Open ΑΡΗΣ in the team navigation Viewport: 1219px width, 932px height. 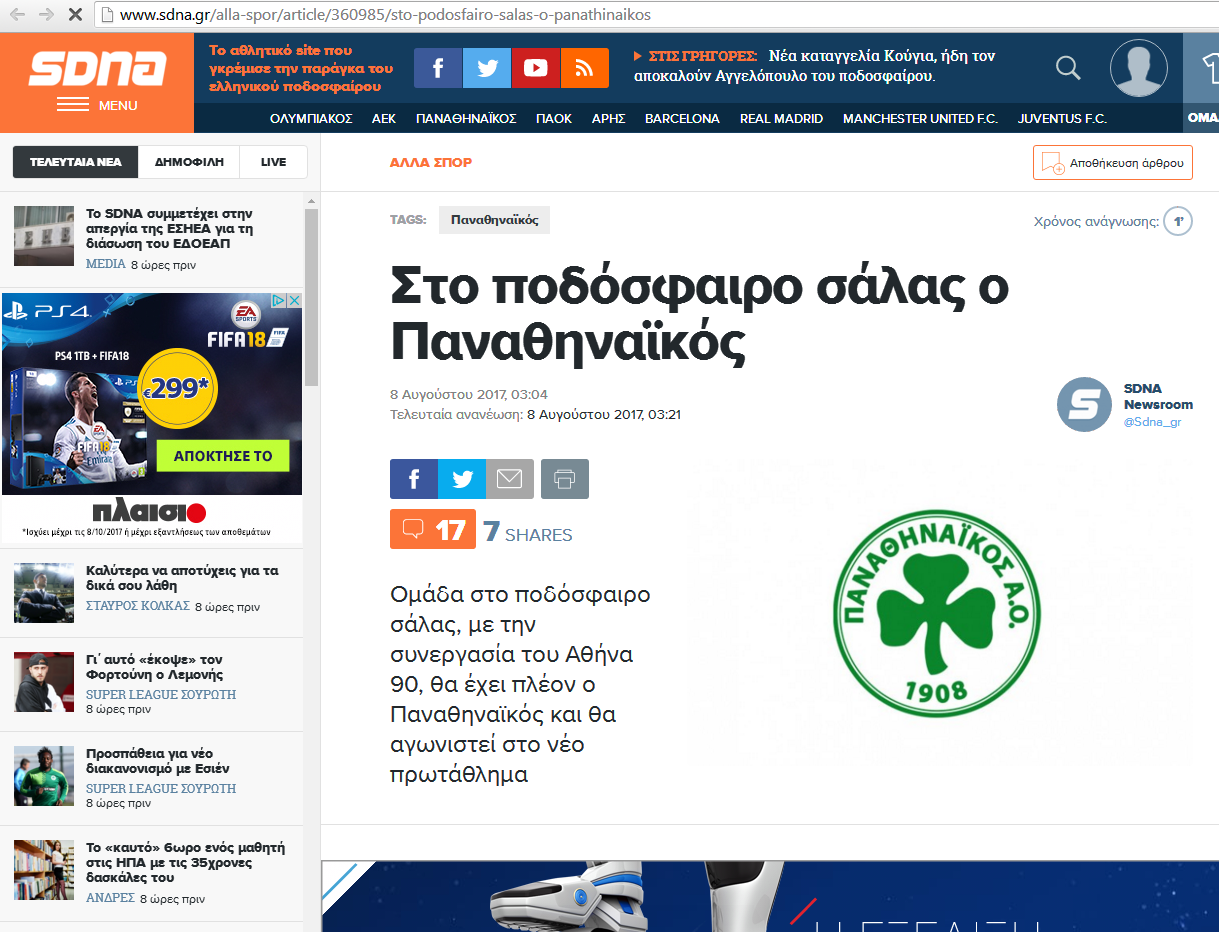609,118
